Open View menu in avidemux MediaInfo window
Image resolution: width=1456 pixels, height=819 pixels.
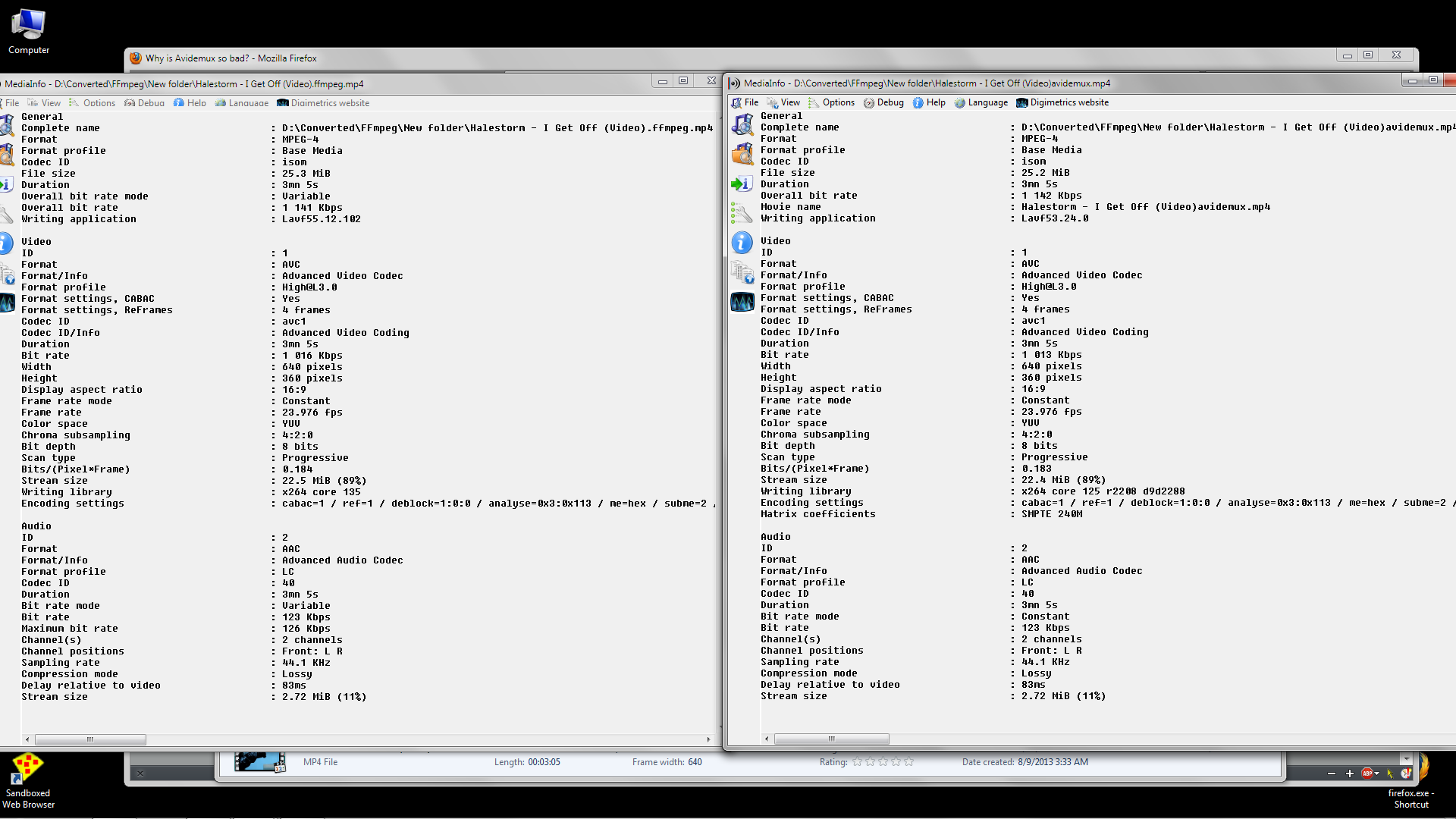783,102
